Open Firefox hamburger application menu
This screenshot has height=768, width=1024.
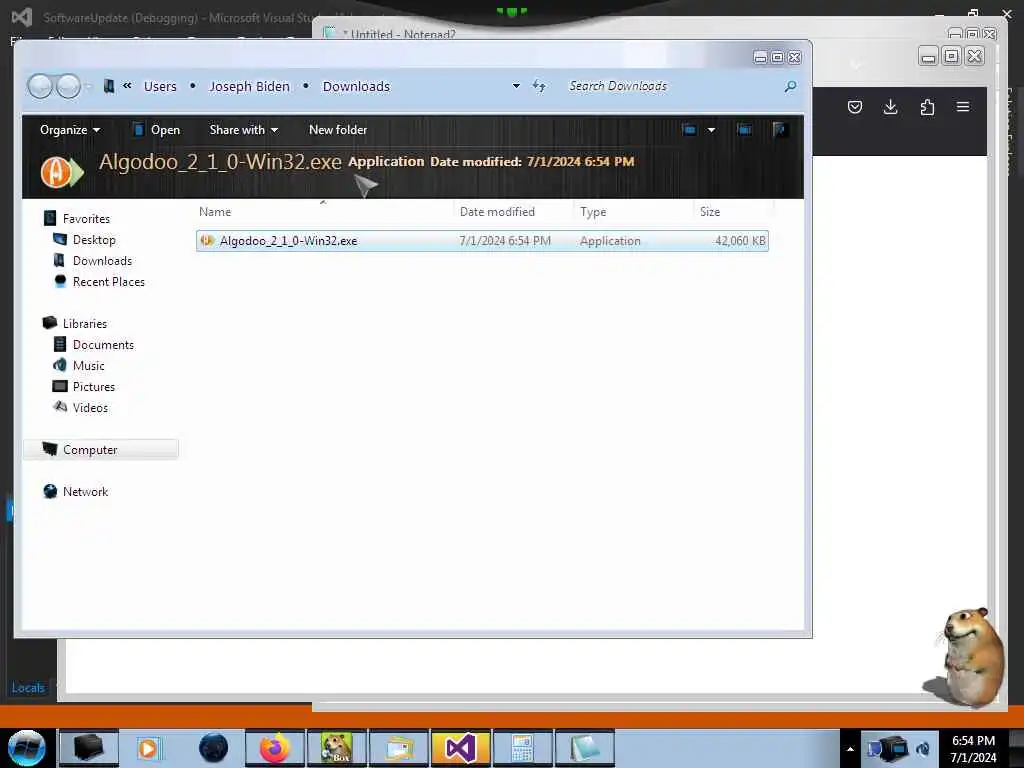(x=963, y=107)
